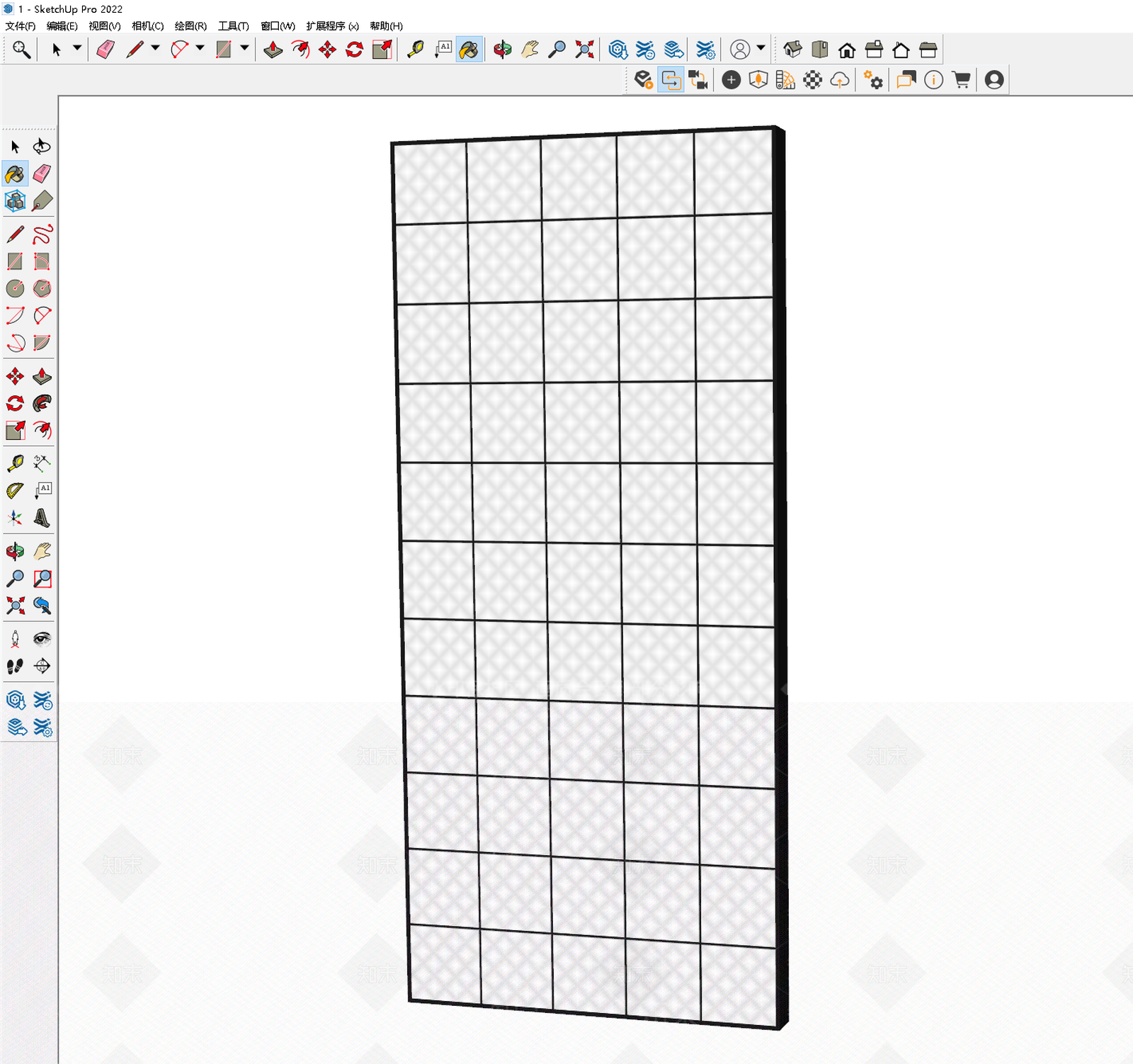
Task: Choose the Follow Me tool in left panel
Action: [42, 403]
